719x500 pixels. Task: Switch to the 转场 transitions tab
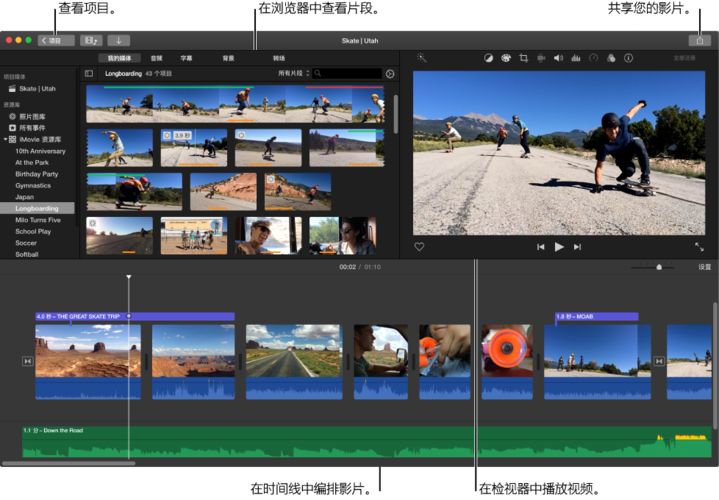279,58
